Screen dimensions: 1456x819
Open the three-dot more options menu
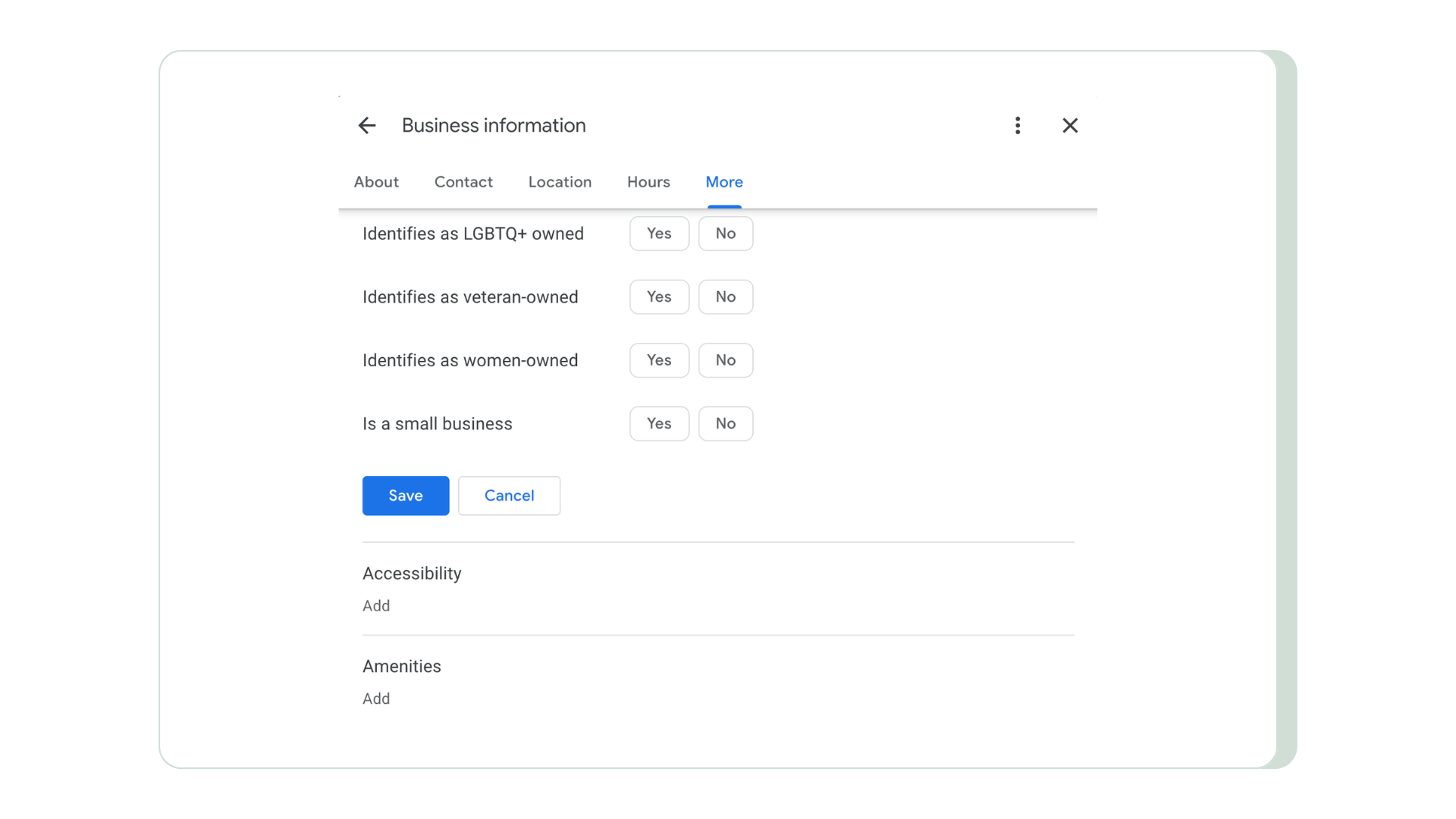[x=1018, y=125]
